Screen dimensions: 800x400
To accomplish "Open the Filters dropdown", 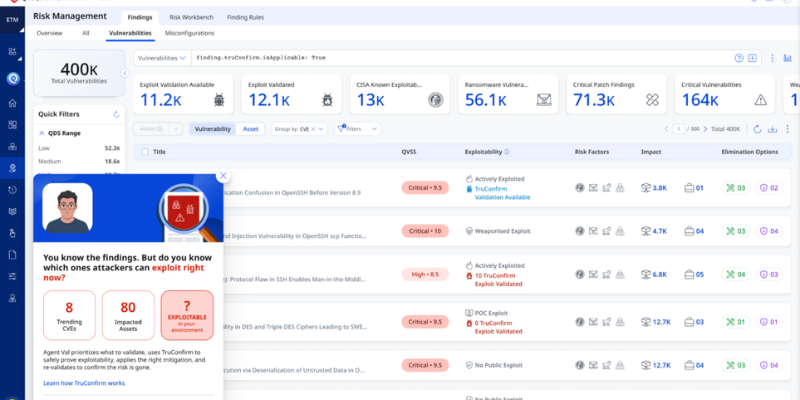I will [x=358, y=129].
